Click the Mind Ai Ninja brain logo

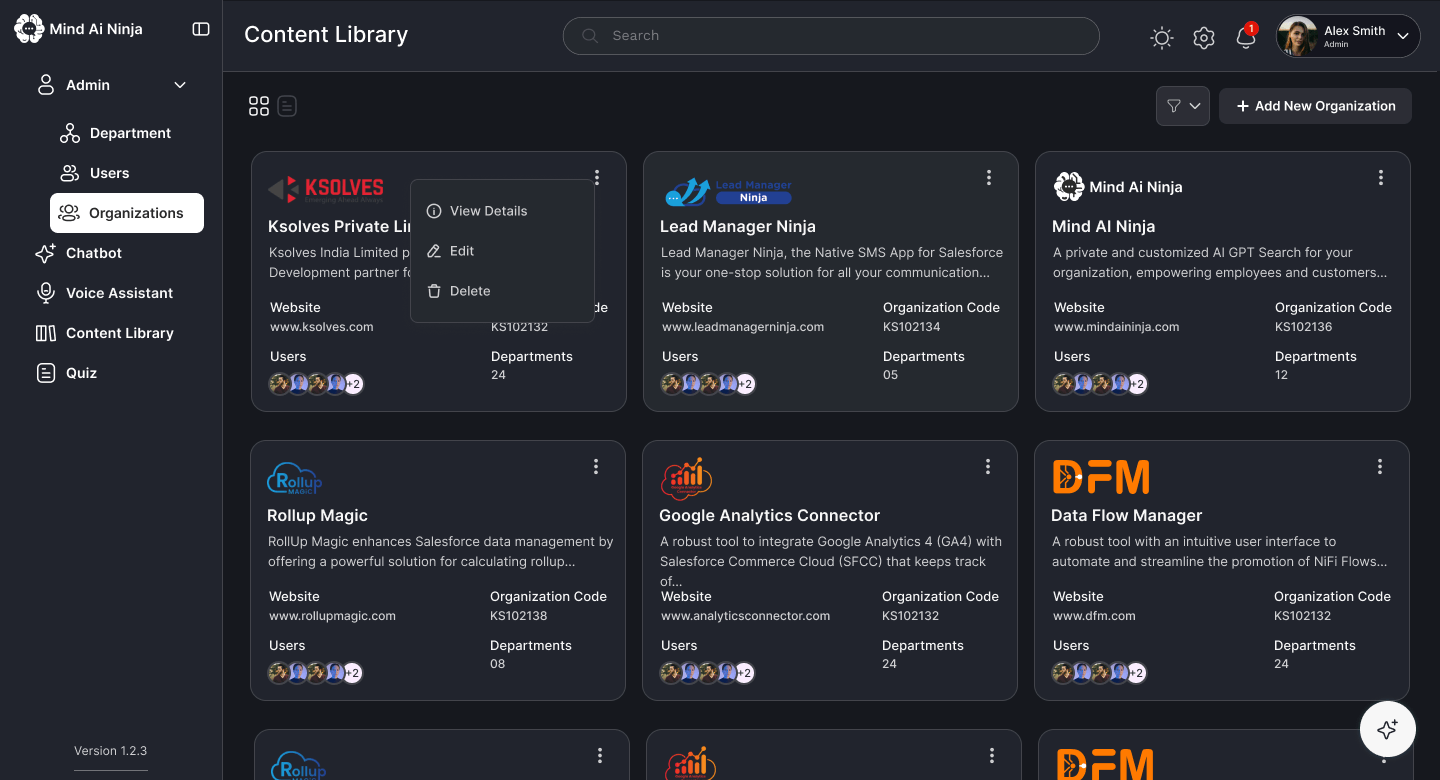coord(29,29)
